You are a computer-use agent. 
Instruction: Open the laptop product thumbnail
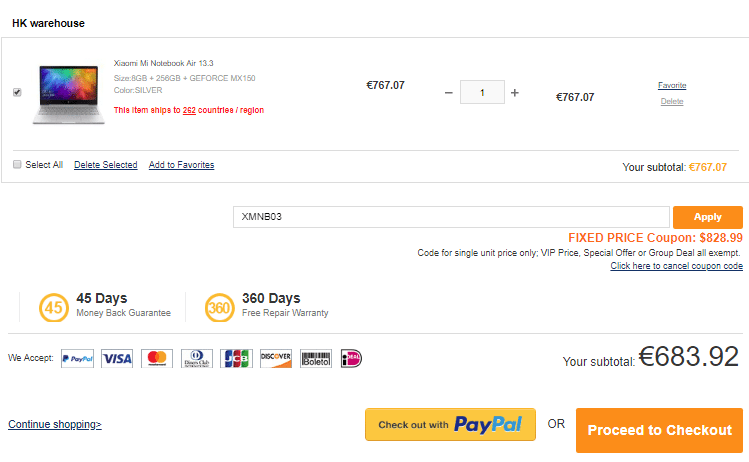click(67, 94)
